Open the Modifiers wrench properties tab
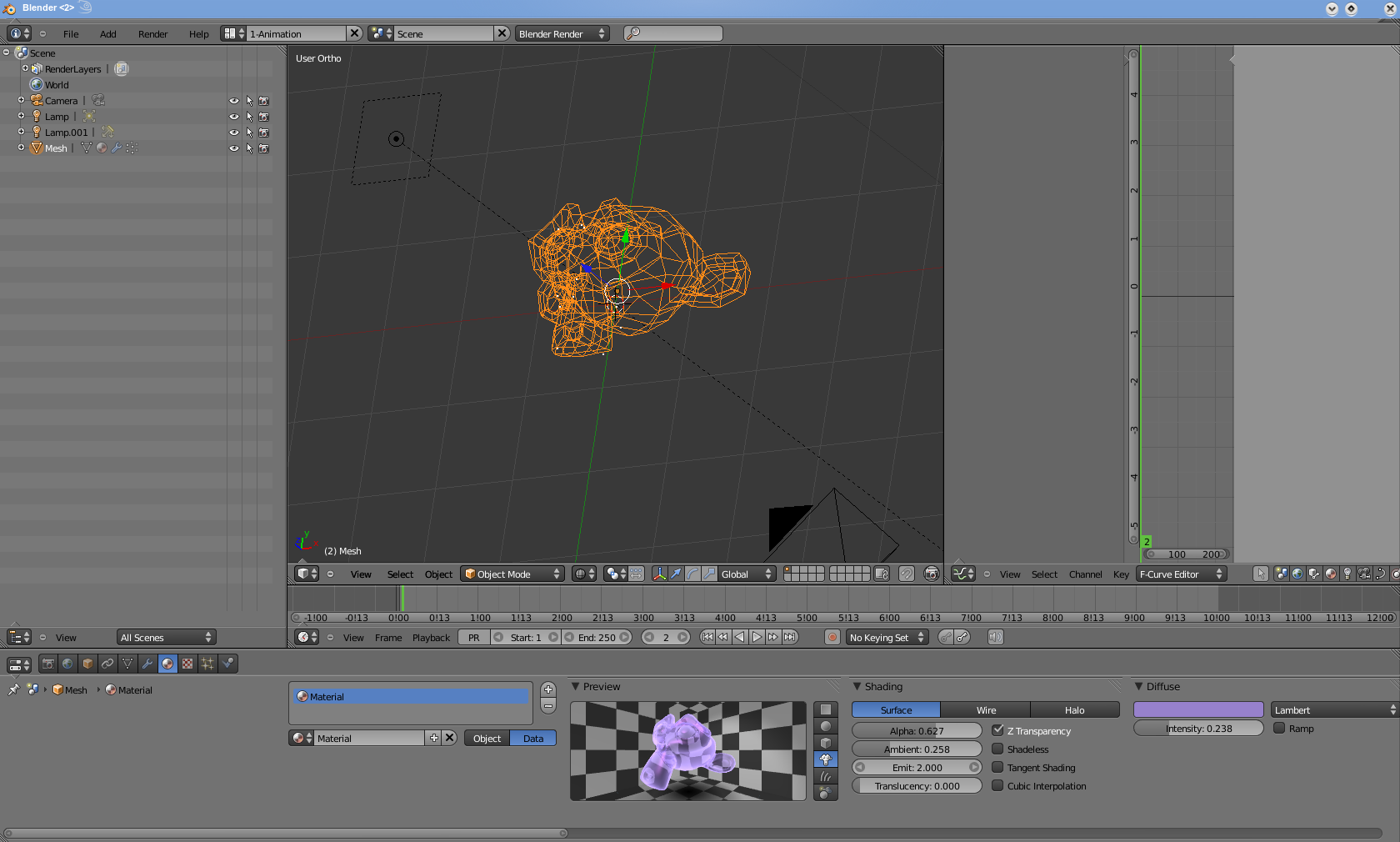This screenshot has width=1400, height=842. tap(147, 664)
